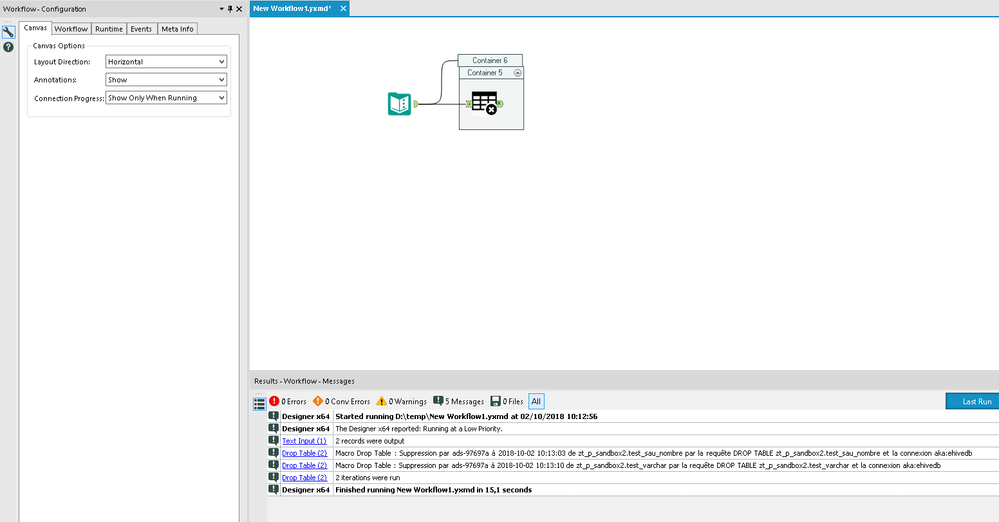Pin the Workflow Configuration panel
The width and height of the screenshot is (999, 522).
pyautogui.click(x=230, y=9)
